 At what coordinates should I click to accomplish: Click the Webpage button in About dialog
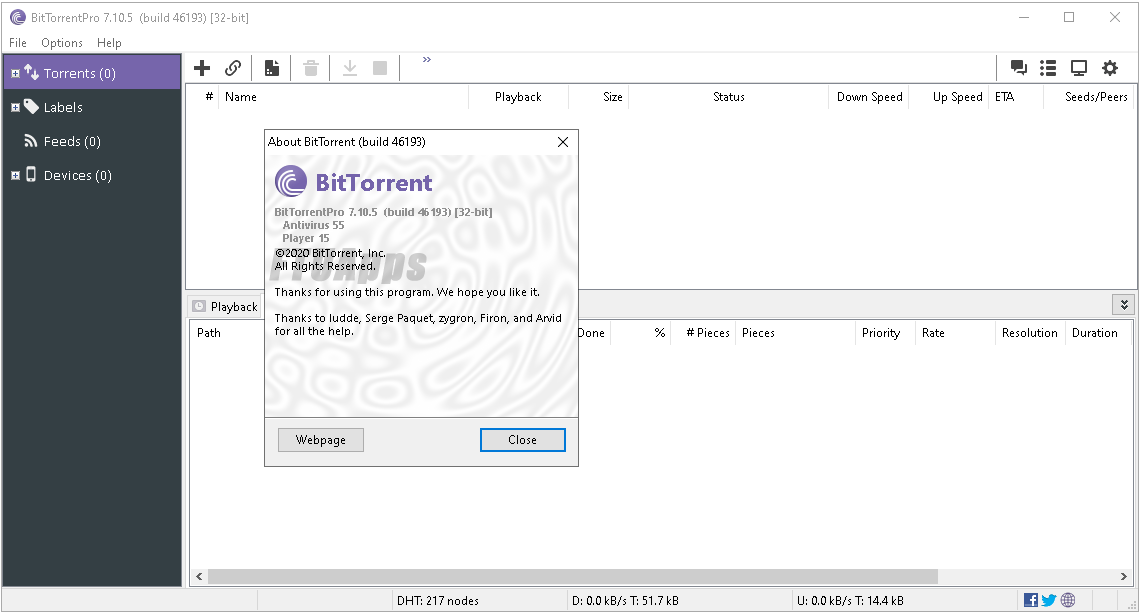[320, 440]
